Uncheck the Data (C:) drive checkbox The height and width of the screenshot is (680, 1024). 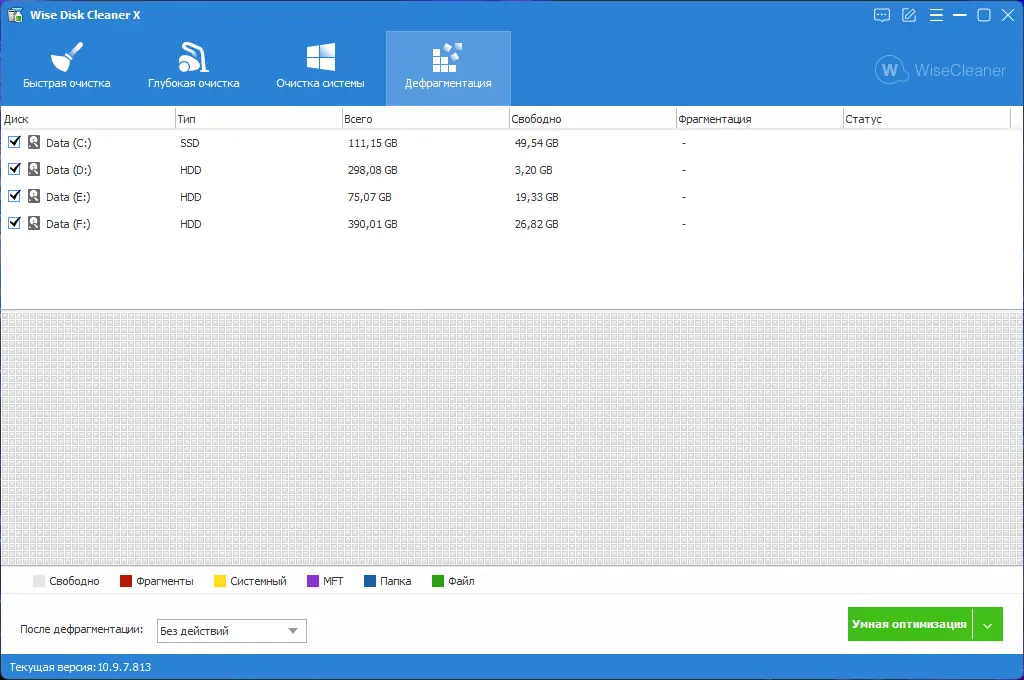[x=14, y=142]
